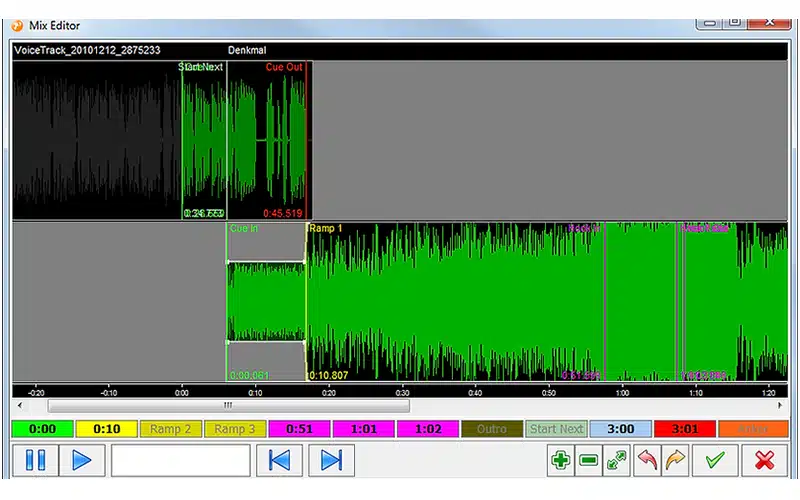Click the VoiceTrack_20101212_2875233 track title
The height and width of the screenshot is (500, 800).
click(87, 50)
